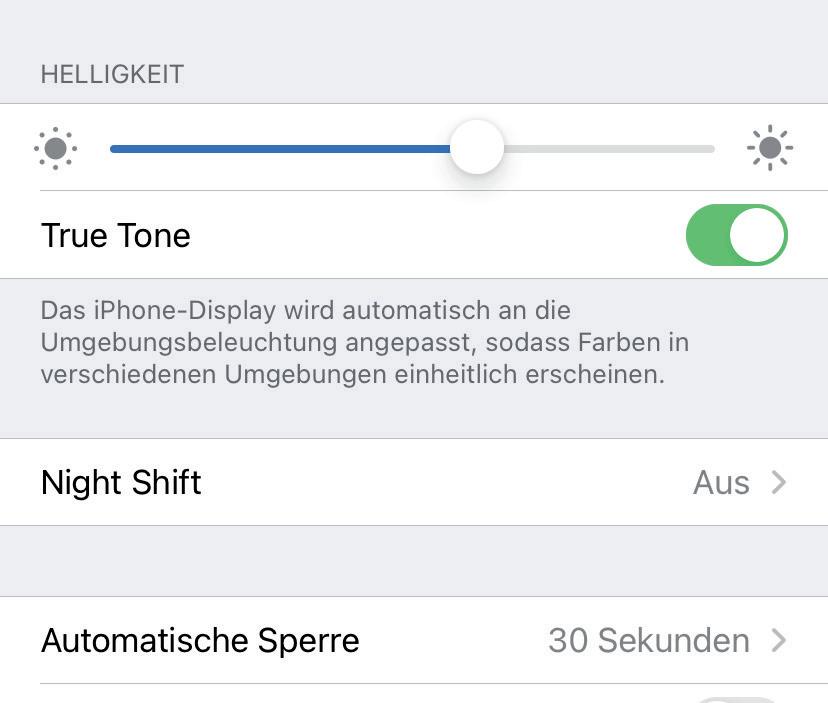
Task: Click the white brightness slider knob
Action: (477, 148)
